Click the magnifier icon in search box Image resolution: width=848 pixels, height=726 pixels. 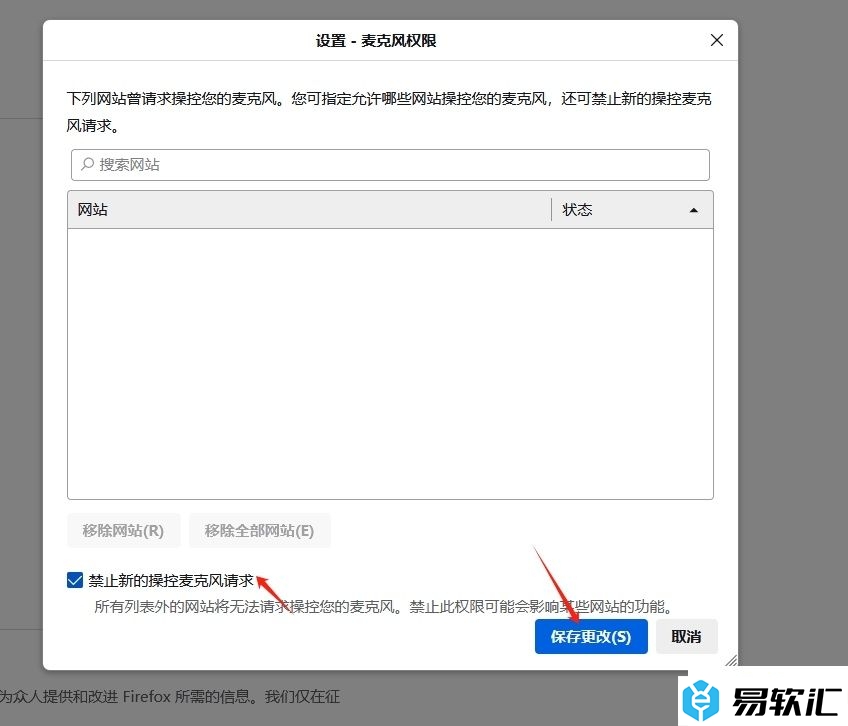point(87,164)
